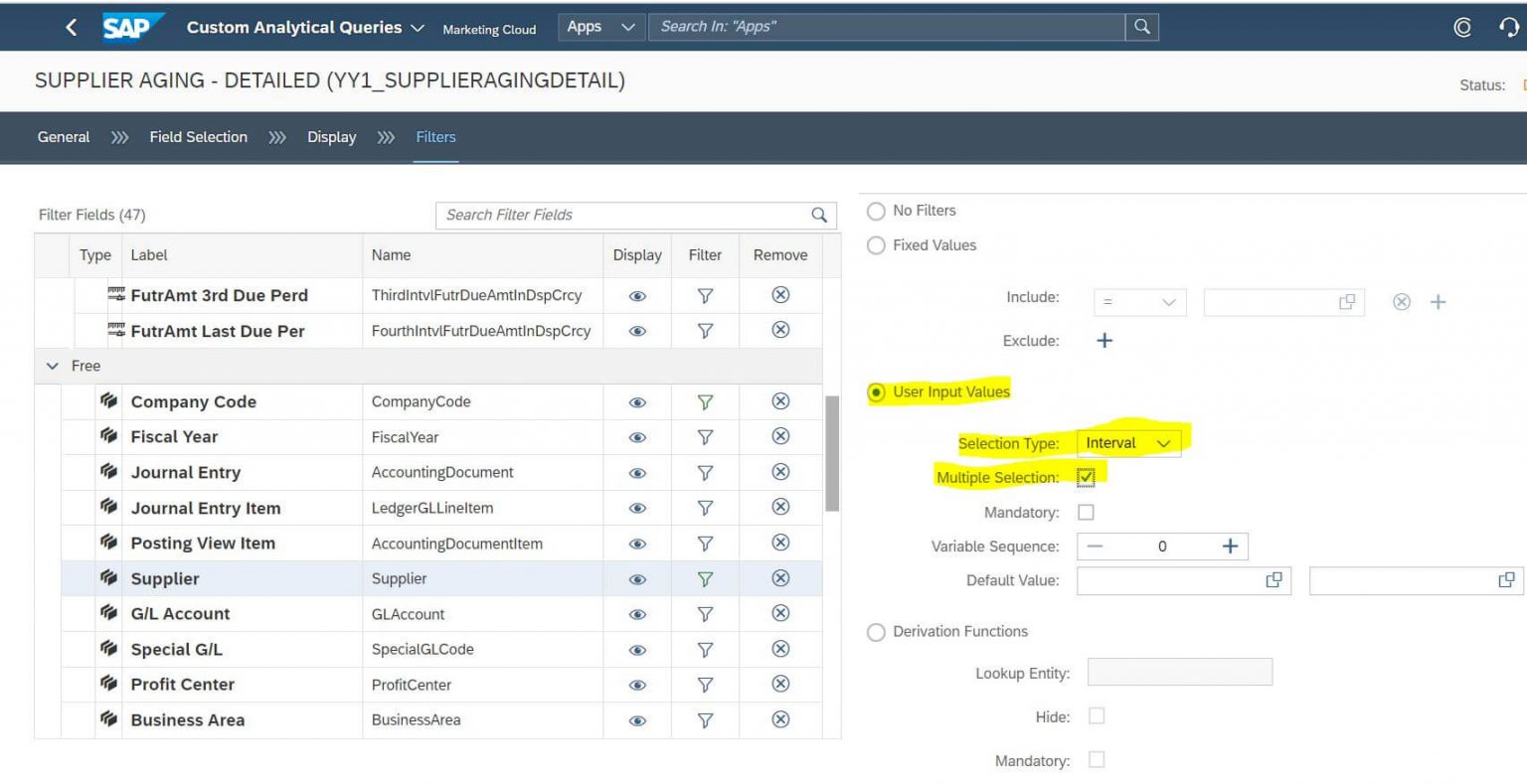Increment Variable Sequence with the plus stepper
Screen dimensions: 1527x784
(x=1230, y=546)
